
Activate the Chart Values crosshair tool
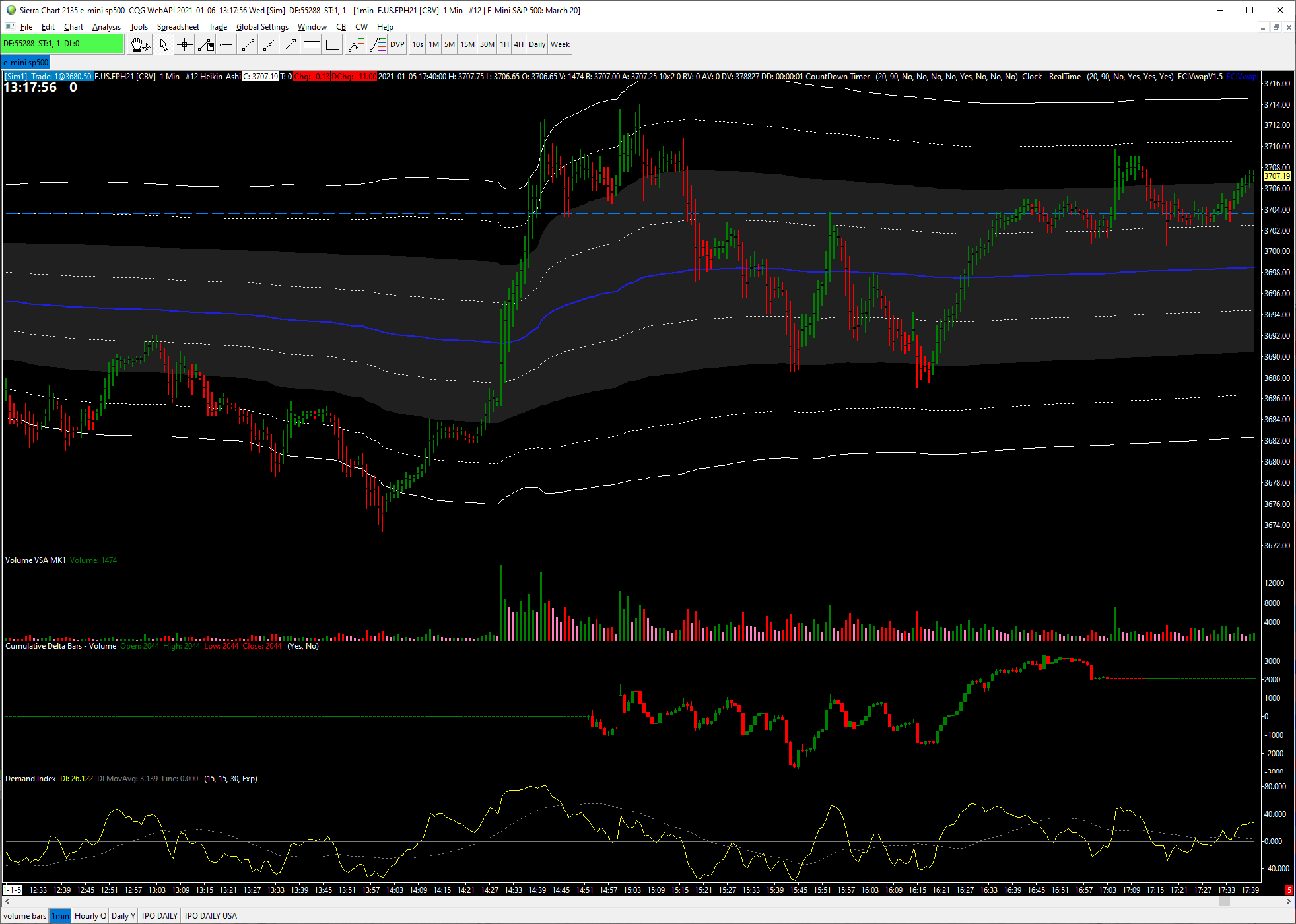point(185,45)
